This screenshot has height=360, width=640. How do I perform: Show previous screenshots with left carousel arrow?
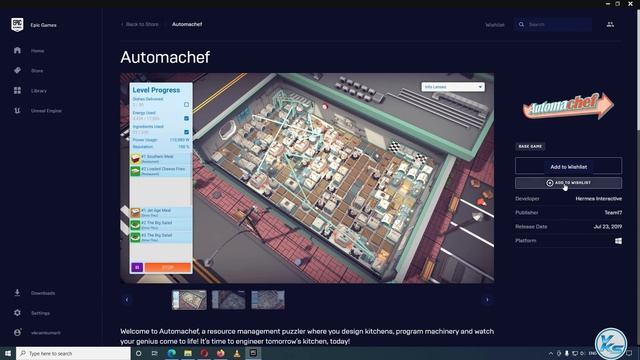[127, 300]
